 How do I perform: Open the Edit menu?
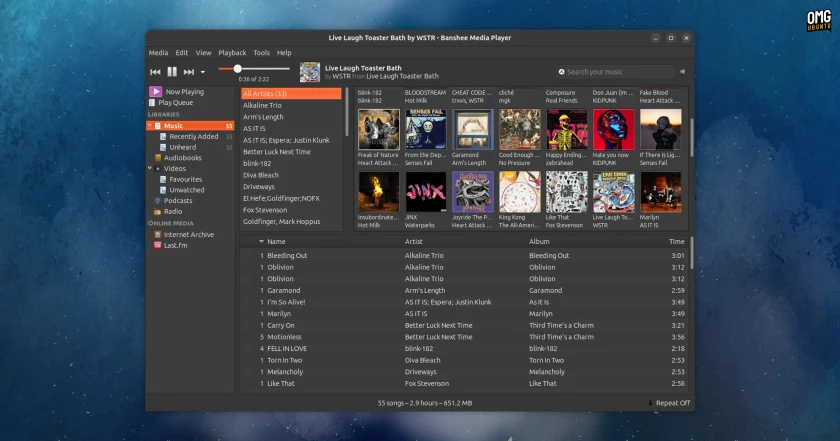pyautogui.click(x=182, y=53)
